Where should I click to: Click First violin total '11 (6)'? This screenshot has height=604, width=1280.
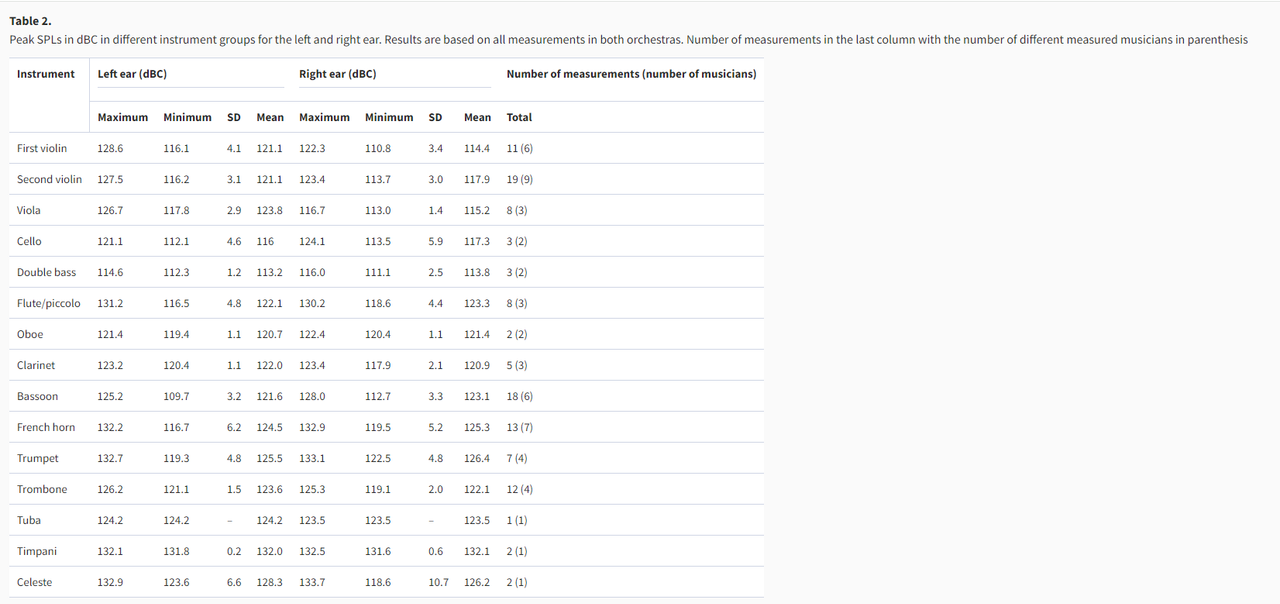520,148
